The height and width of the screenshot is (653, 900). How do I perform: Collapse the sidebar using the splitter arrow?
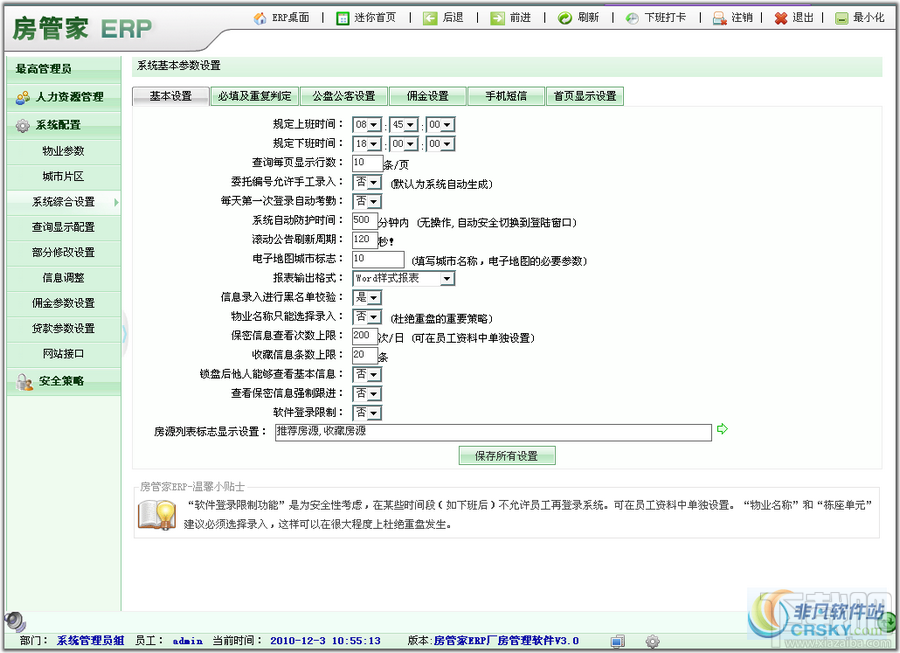click(125, 333)
